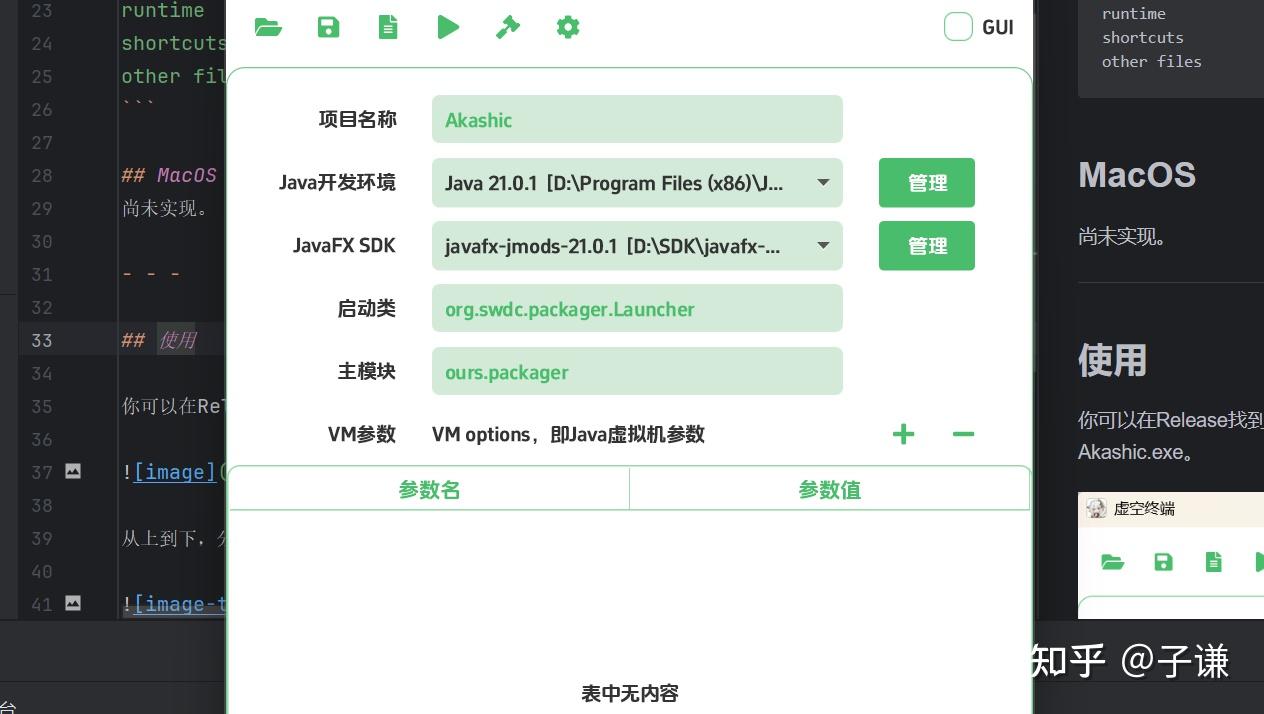Remove a VM parameter with minus icon
Image resolution: width=1264 pixels, height=714 pixels.
pyautogui.click(x=963, y=434)
